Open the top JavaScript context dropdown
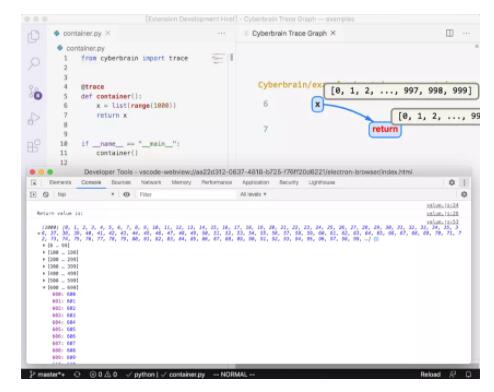 pyautogui.click(x=86, y=194)
